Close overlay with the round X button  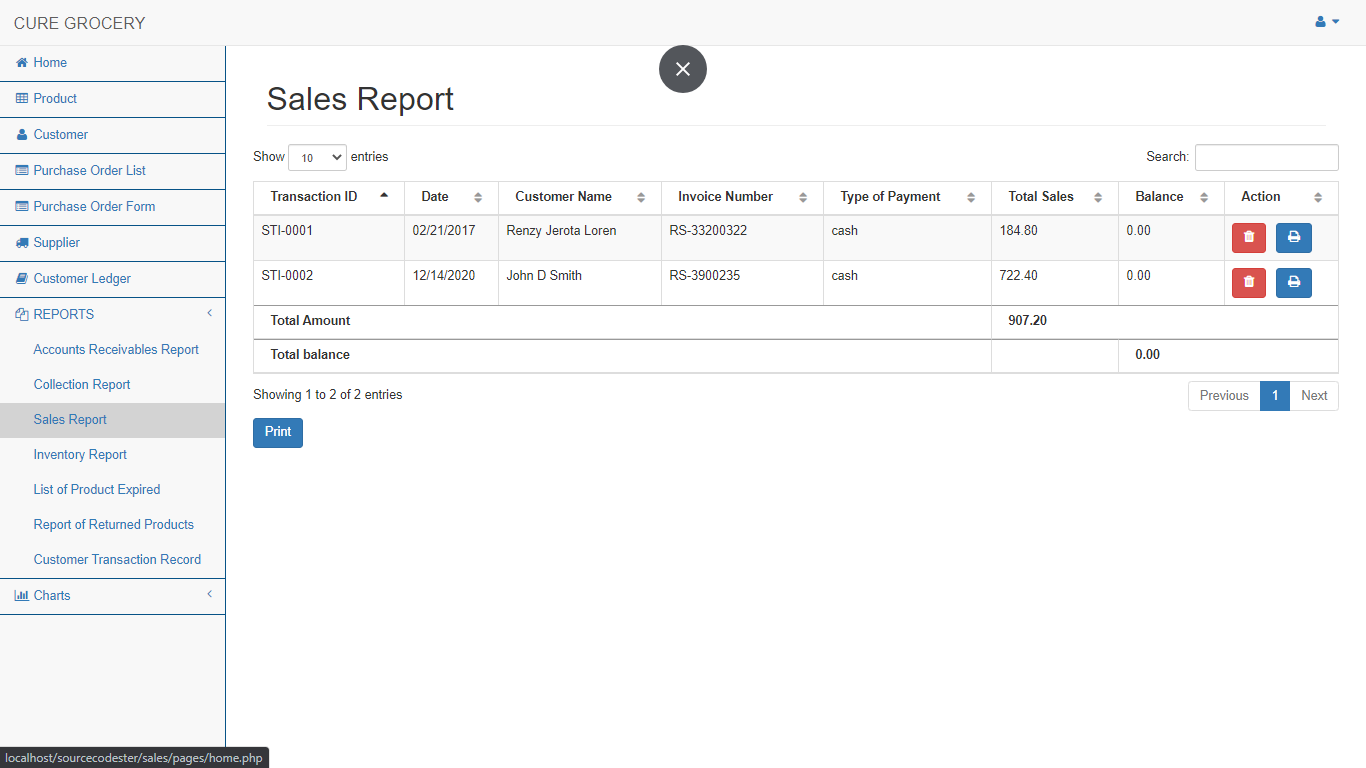683,69
